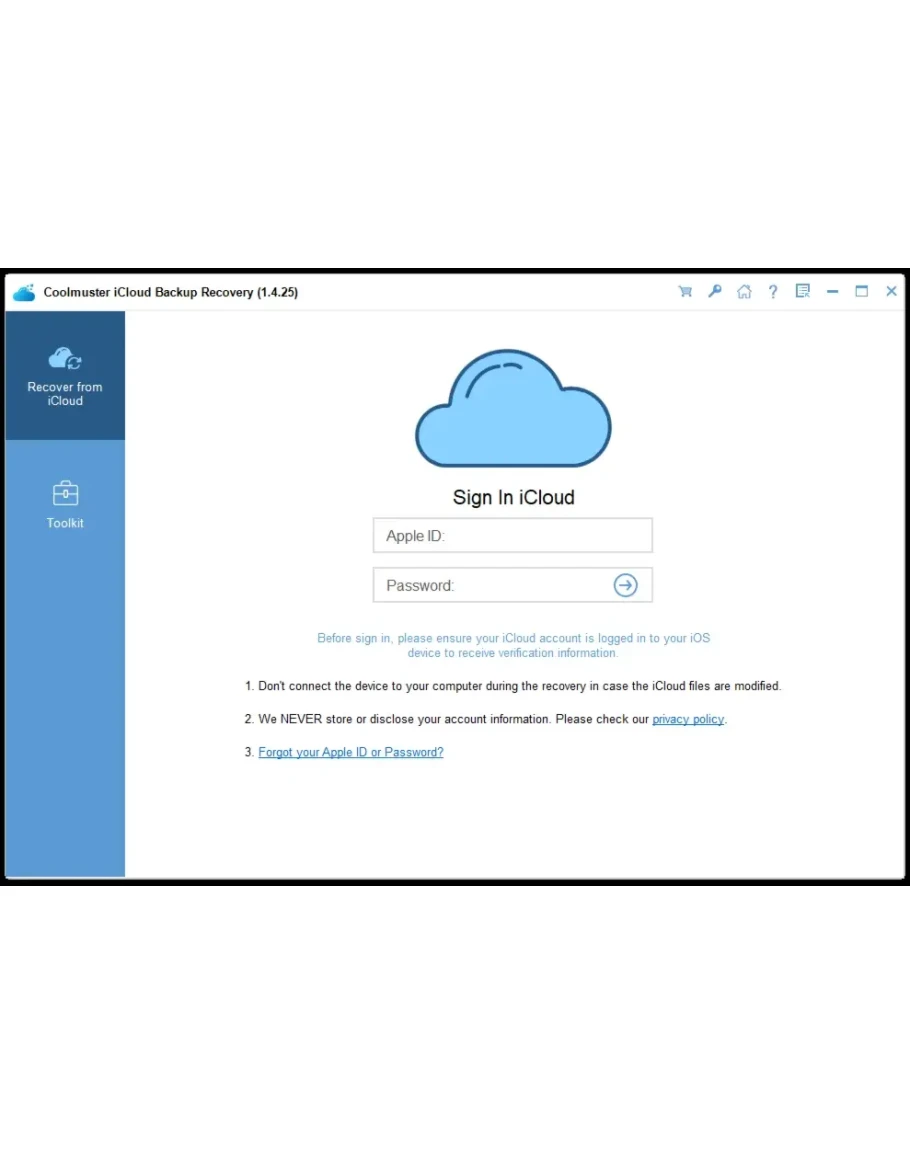Open help via question mark icon
Viewport: 910px width, 1155px height.
773,292
